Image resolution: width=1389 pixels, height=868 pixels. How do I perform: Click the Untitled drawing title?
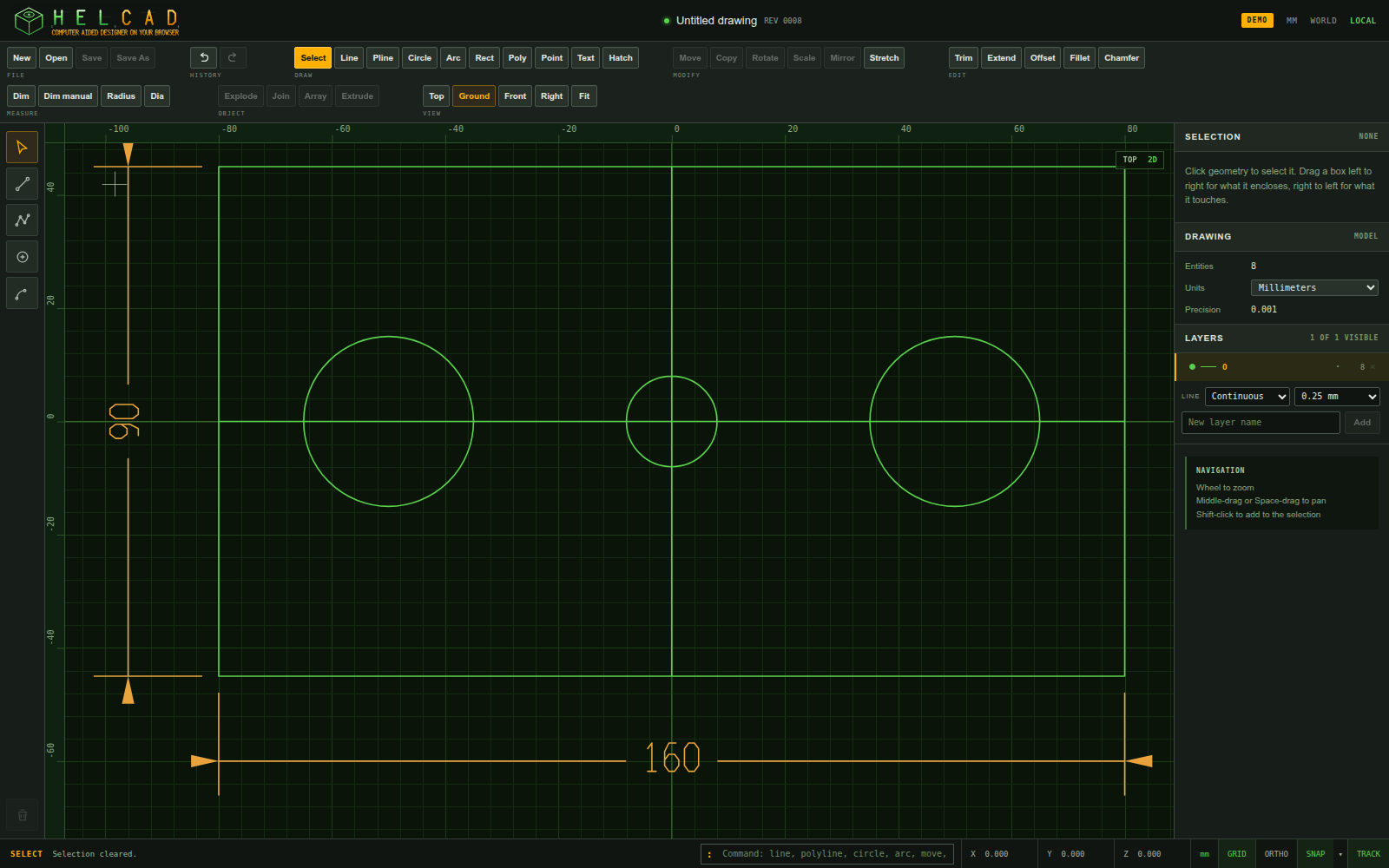(716, 21)
